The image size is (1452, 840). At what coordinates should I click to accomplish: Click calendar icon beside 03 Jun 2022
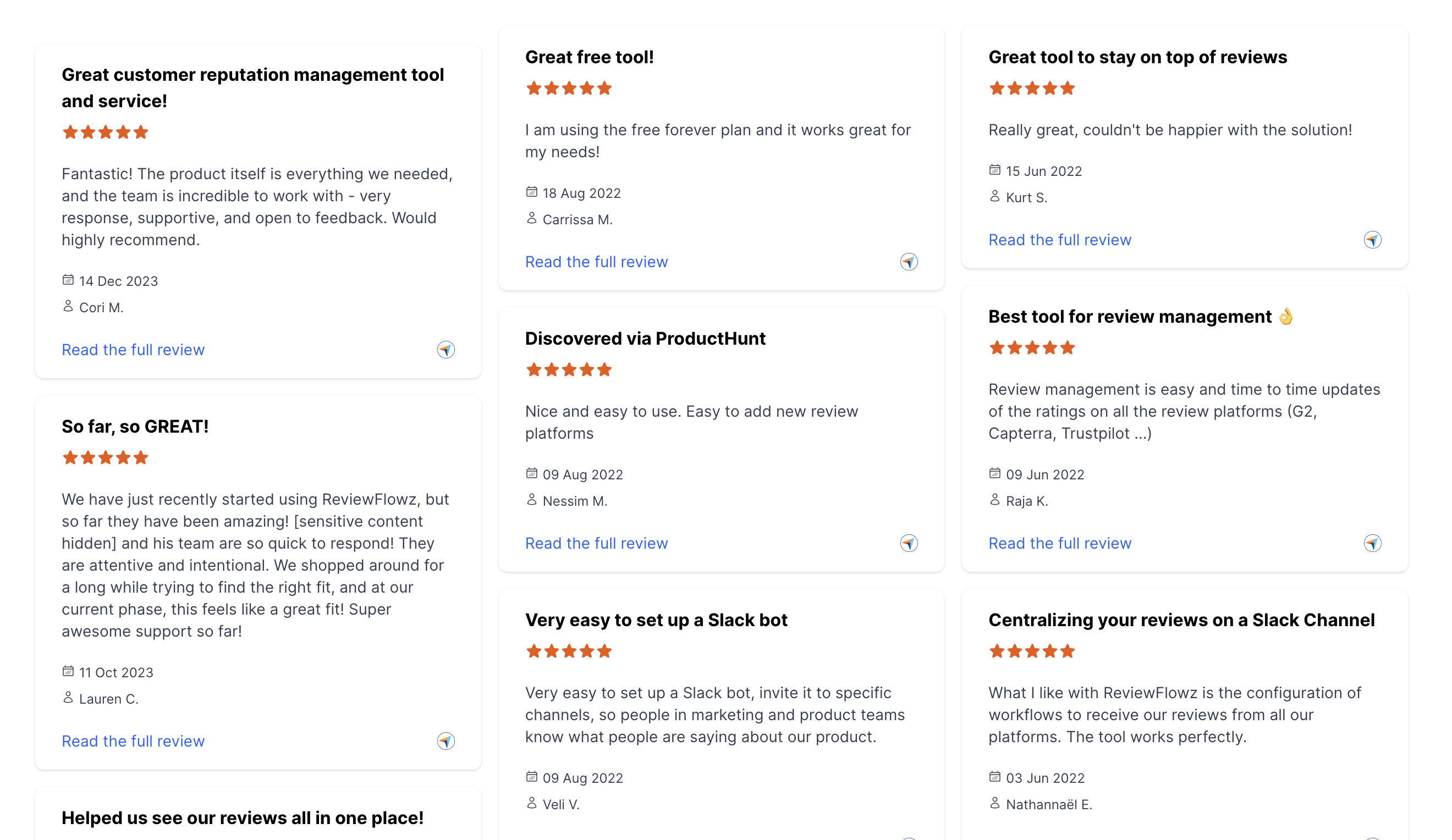[x=994, y=777]
